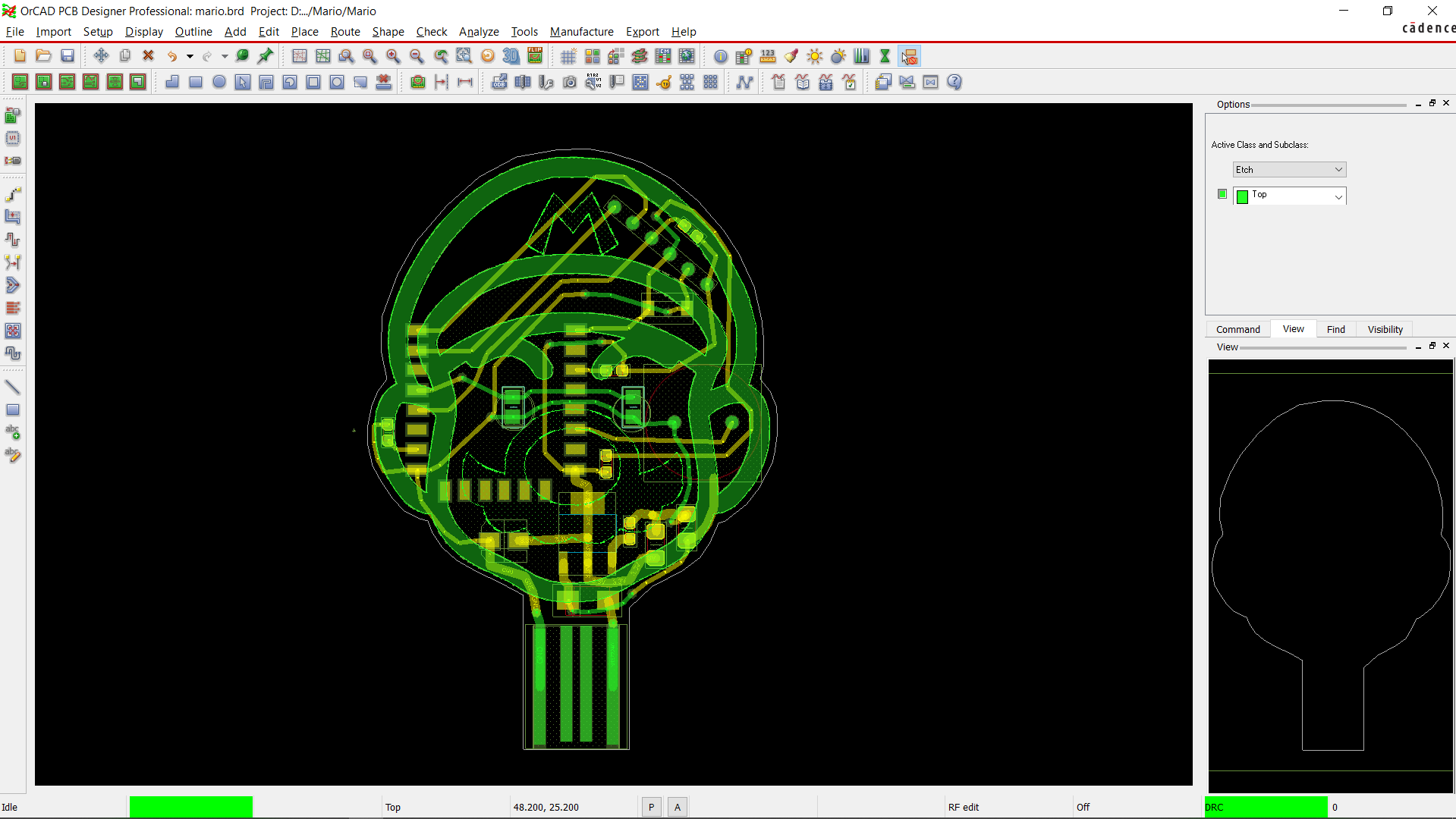Viewport: 1456px width, 819px height.
Task: Open the Display menu
Action: 144,32
